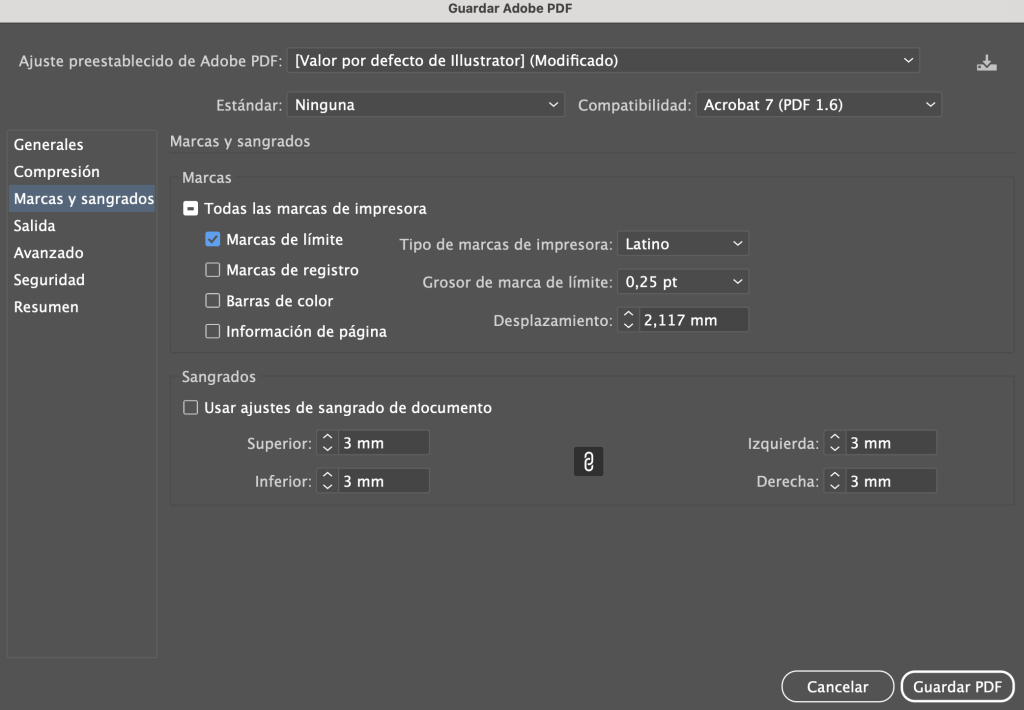Click the Izquierda bleed stepper arrows
Screen dimensions: 1024x710
[x=835, y=443]
